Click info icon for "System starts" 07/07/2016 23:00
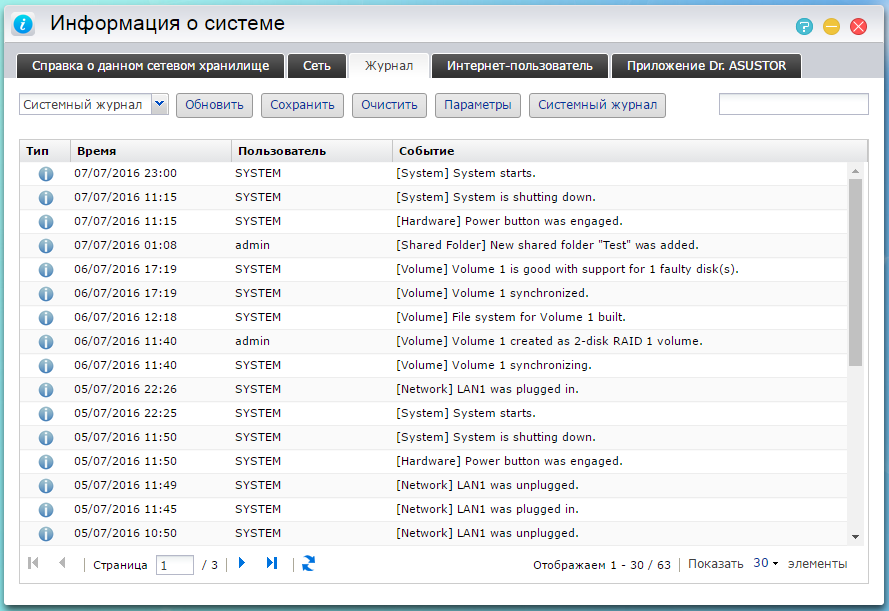 click(x=45, y=174)
